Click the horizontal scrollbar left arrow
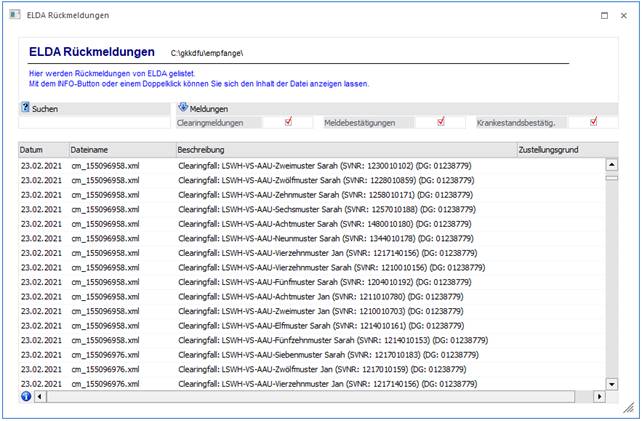Screen dimensions: 642x421 pyautogui.click(x=40, y=396)
